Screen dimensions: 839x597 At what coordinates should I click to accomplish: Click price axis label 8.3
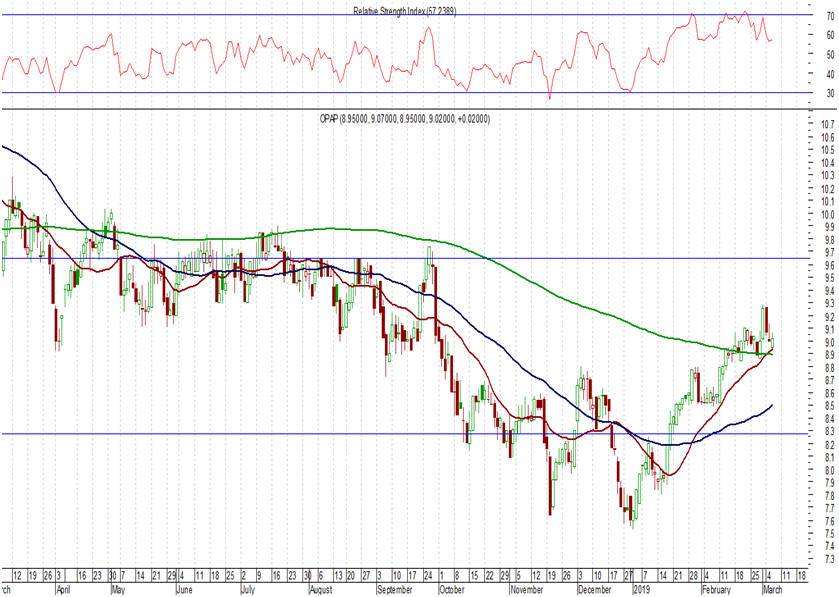[x=829, y=432]
